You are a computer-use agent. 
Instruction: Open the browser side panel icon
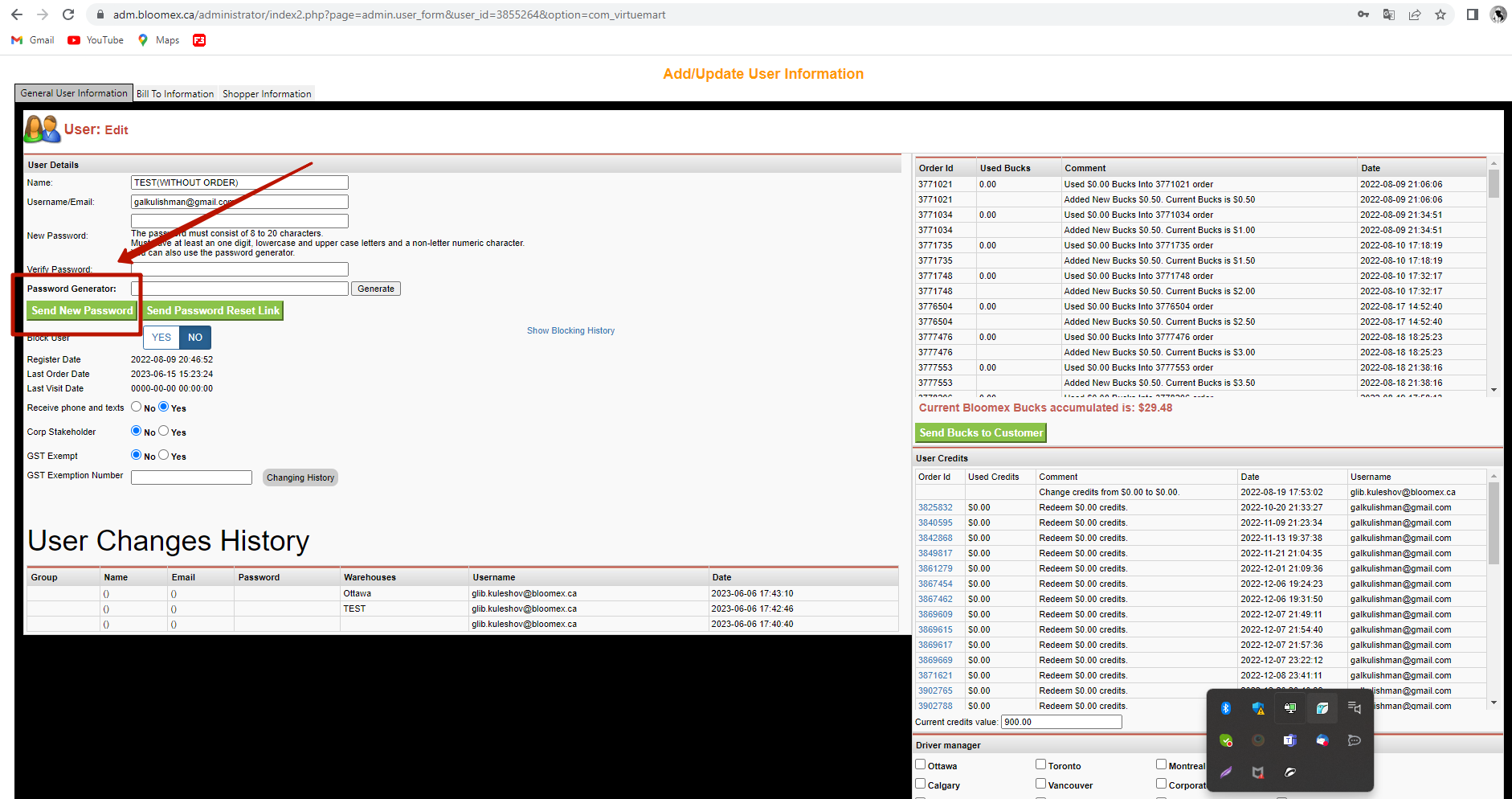pyautogui.click(x=1473, y=14)
